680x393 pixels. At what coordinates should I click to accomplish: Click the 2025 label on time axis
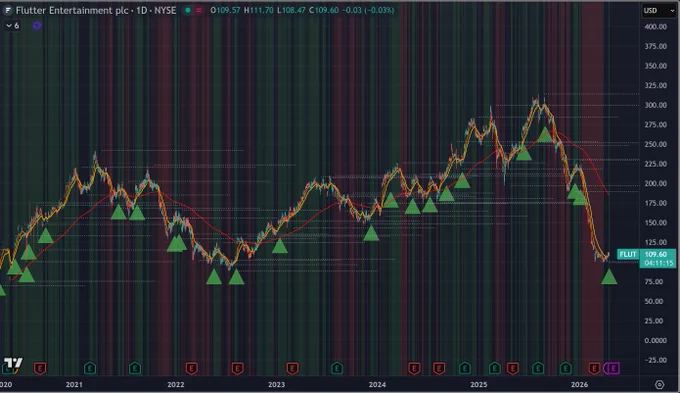[479, 384]
